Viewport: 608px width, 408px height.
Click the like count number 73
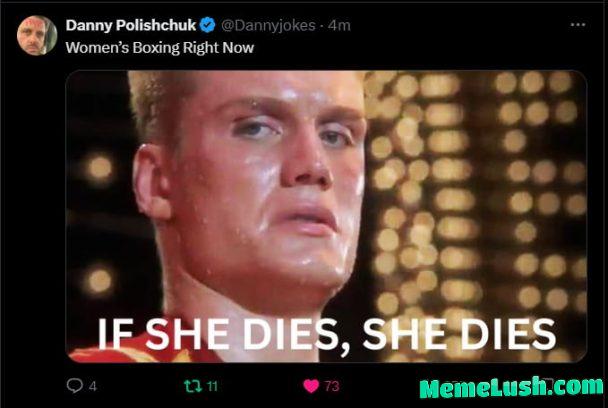[x=332, y=386]
